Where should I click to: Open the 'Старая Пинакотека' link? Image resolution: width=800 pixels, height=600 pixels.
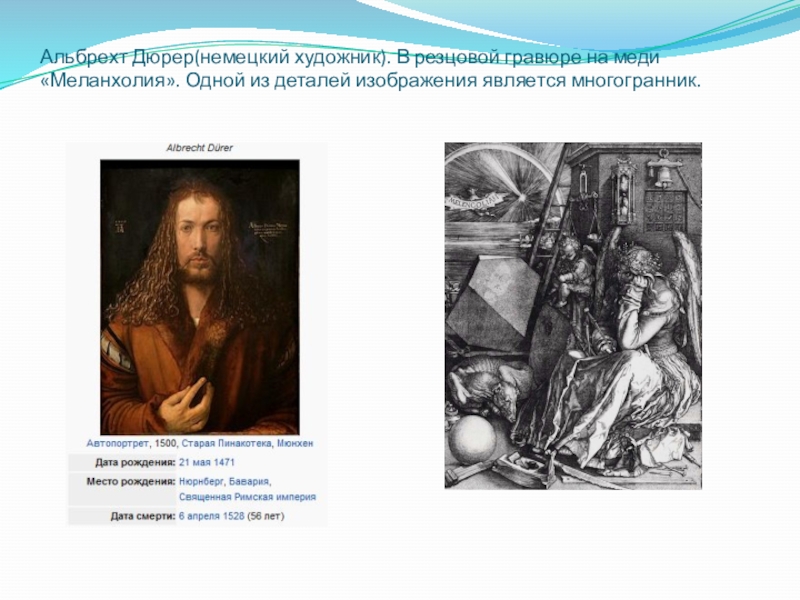[227, 443]
